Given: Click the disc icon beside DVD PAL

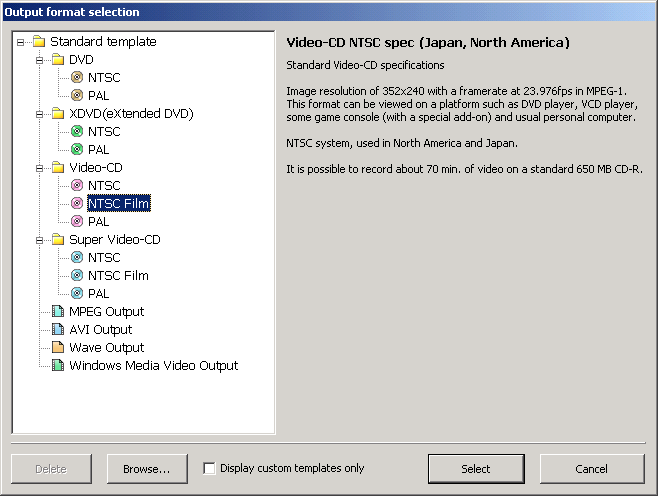Looking at the screenshot, I should pyautogui.click(x=77, y=96).
